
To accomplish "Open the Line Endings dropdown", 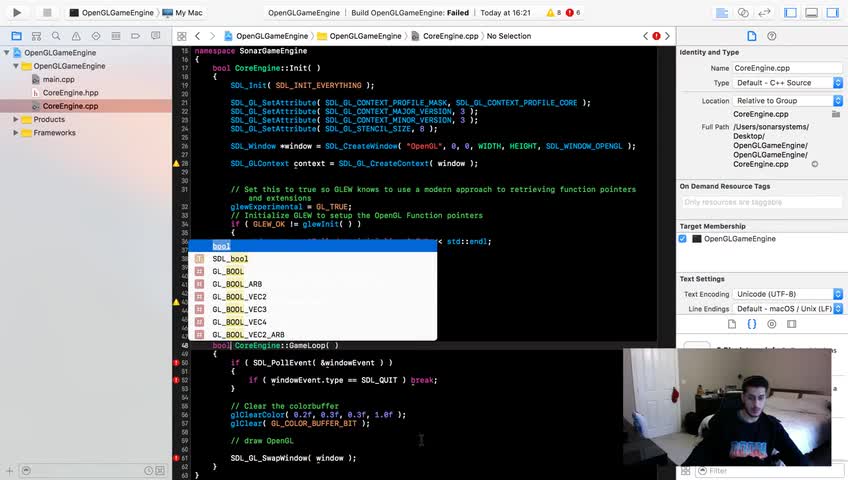I will tap(787, 309).
